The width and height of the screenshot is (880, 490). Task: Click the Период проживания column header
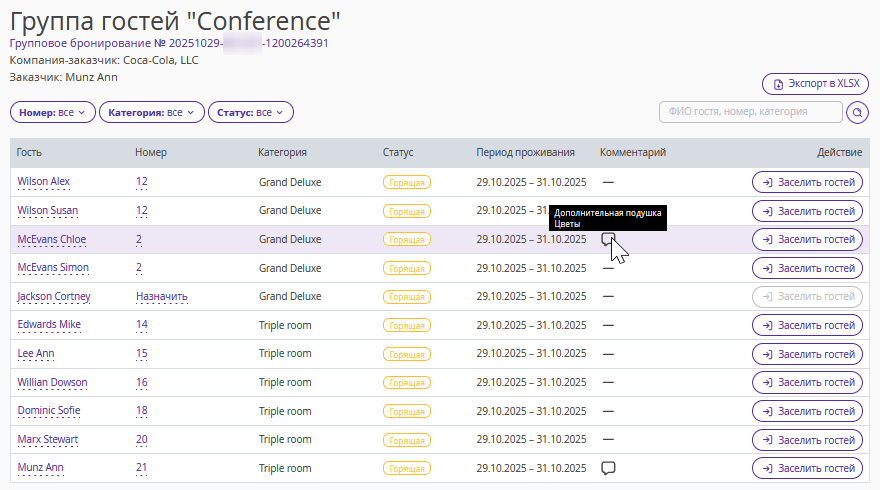[525, 153]
